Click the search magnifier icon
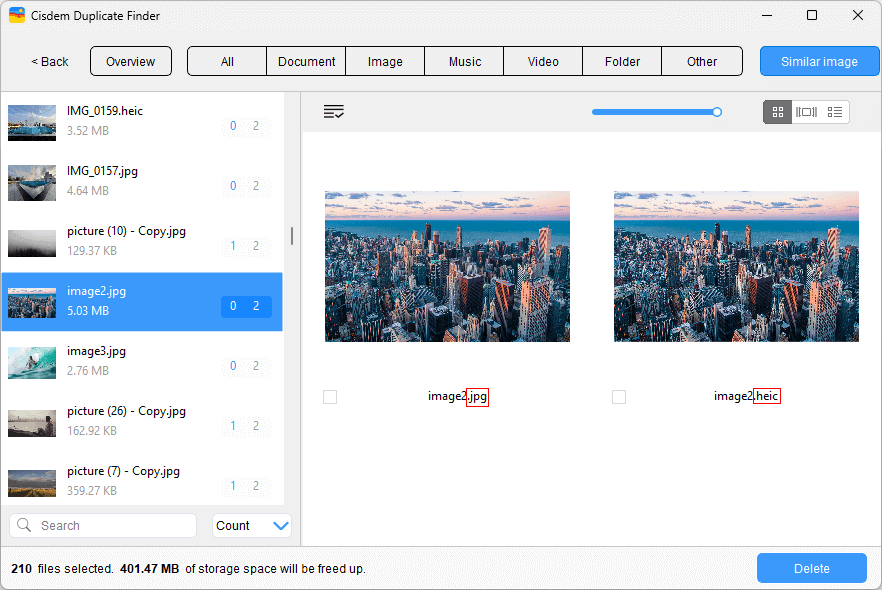This screenshot has width=882, height=590. (22, 525)
